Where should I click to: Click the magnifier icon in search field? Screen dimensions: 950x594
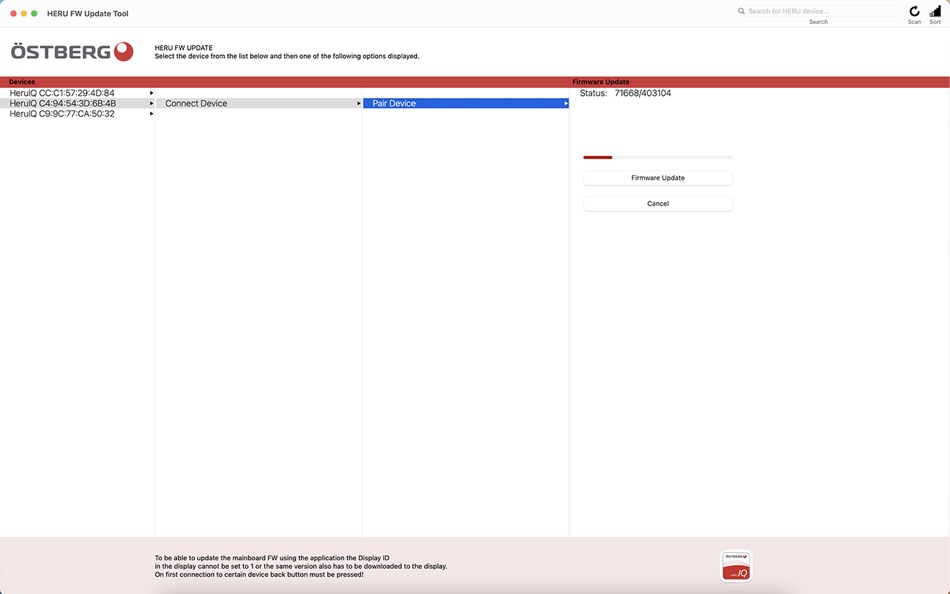pos(741,11)
